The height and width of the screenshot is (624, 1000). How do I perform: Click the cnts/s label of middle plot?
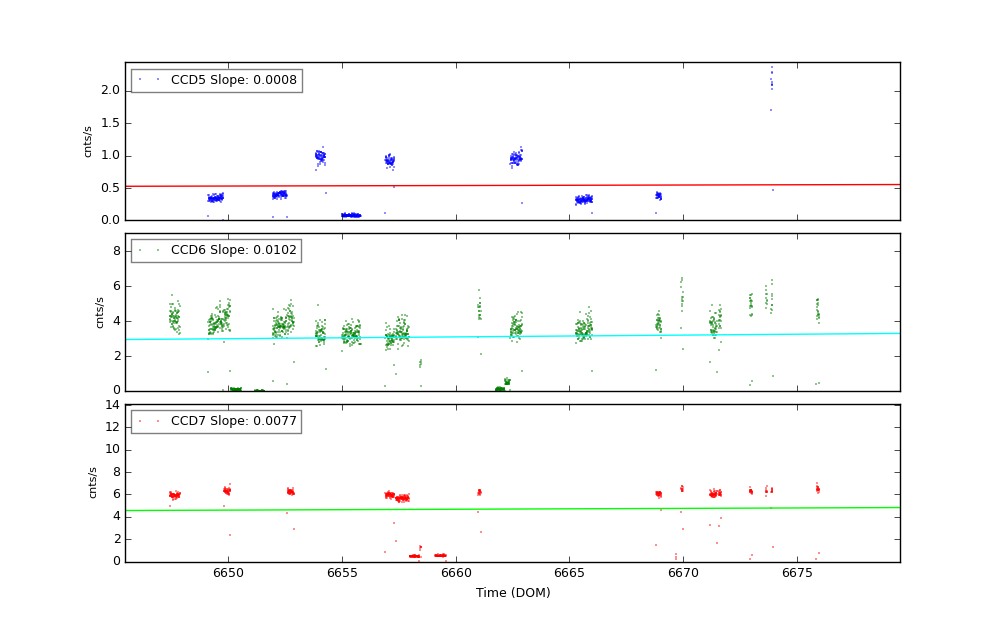[x=99, y=312]
